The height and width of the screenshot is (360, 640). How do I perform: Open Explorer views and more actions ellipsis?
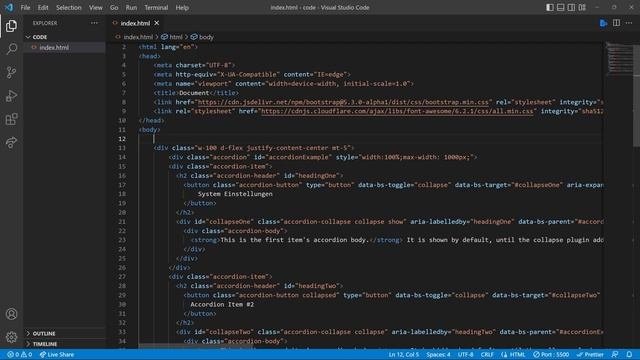point(95,23)
